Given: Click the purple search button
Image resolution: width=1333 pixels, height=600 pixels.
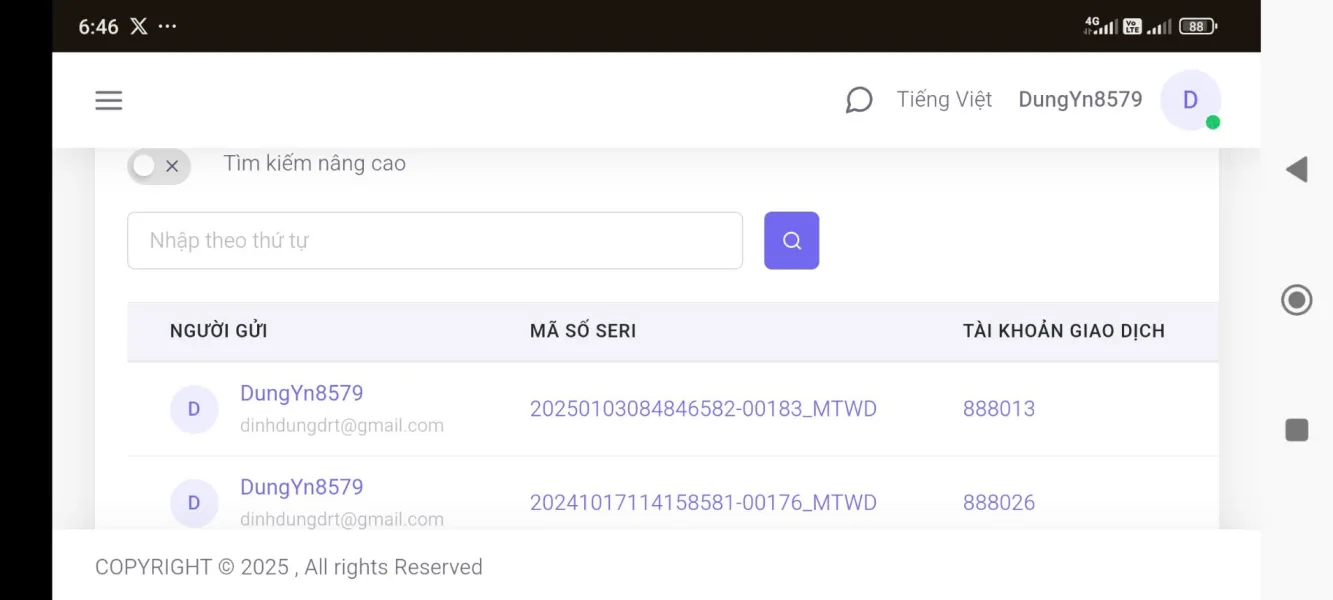Looking at the screenshot, I should pos(791,240).
